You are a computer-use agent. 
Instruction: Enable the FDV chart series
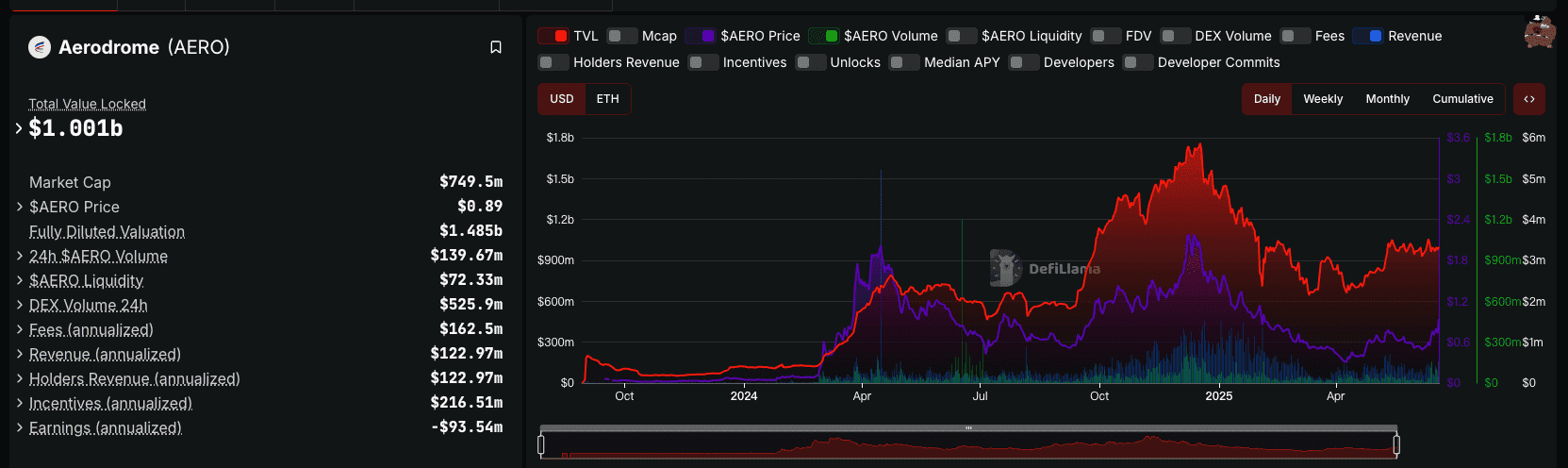(1106, 36)
